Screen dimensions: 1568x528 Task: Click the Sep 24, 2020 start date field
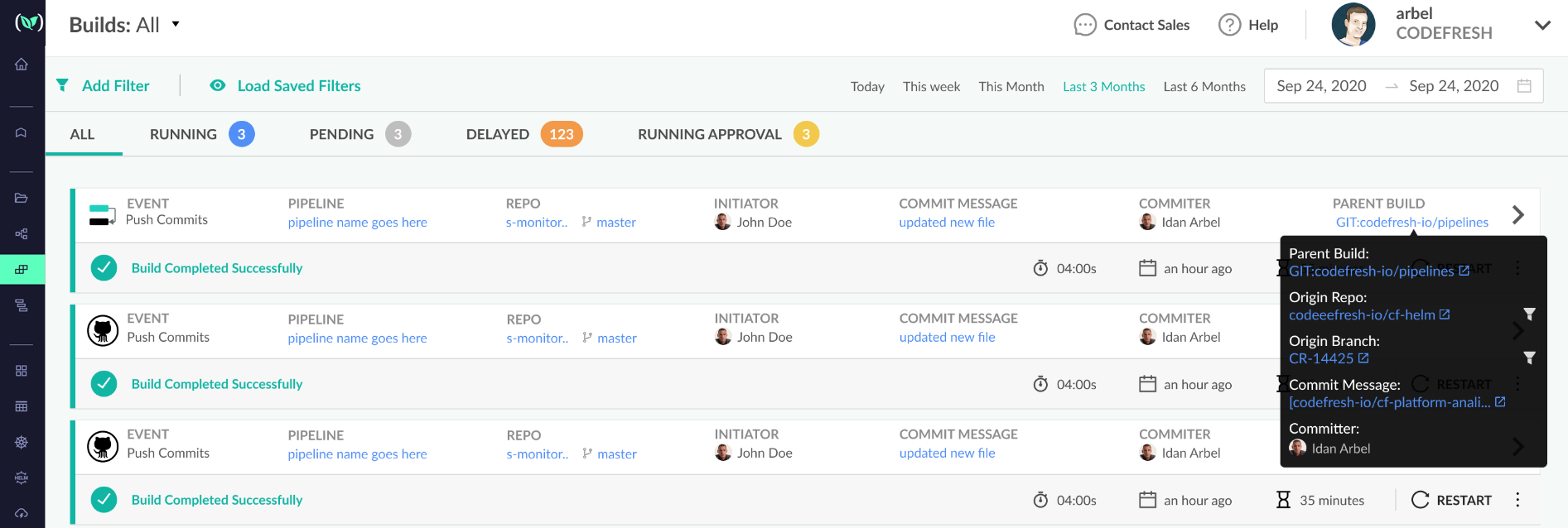point(1321,86)
